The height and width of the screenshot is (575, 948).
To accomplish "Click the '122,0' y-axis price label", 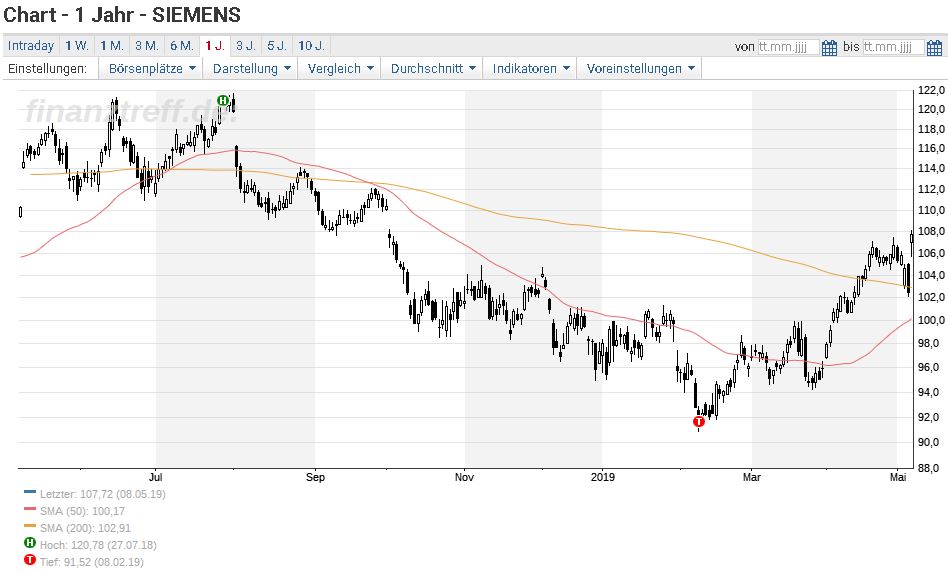I will [931, 90].
